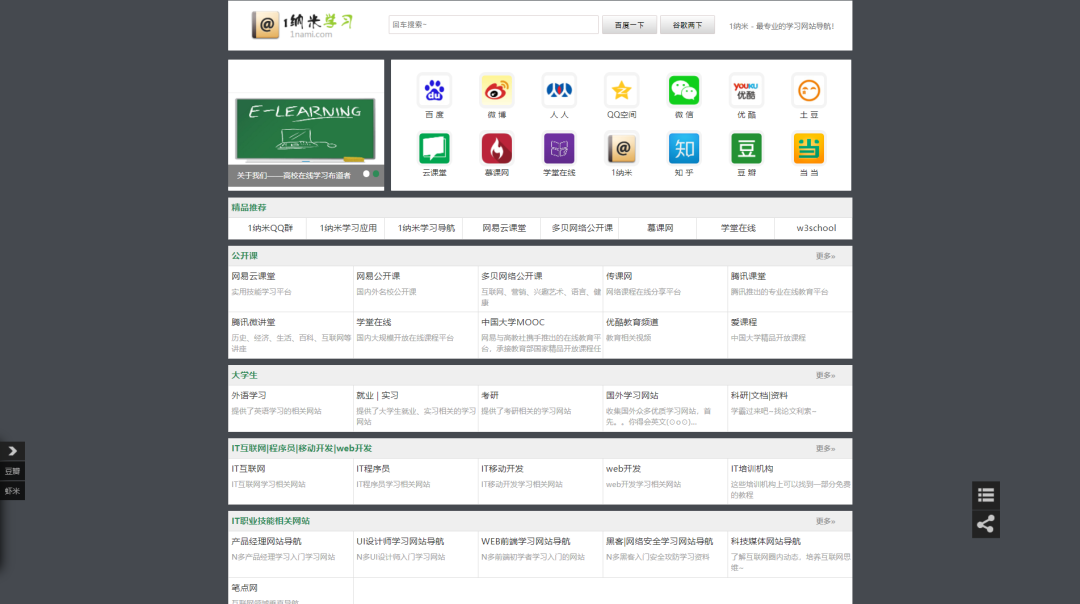This screenshot has height=604, width=1080.
Task: Open 1纳米学习应用 recommended tab
Action: [348, 228]
